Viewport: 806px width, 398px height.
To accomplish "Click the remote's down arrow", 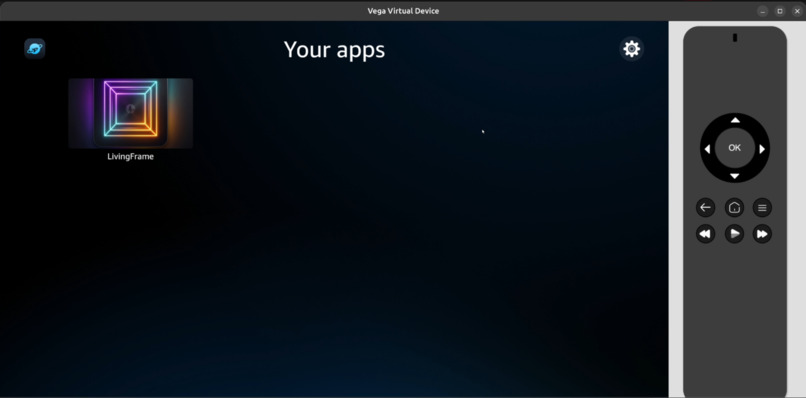I will (735, 176).
